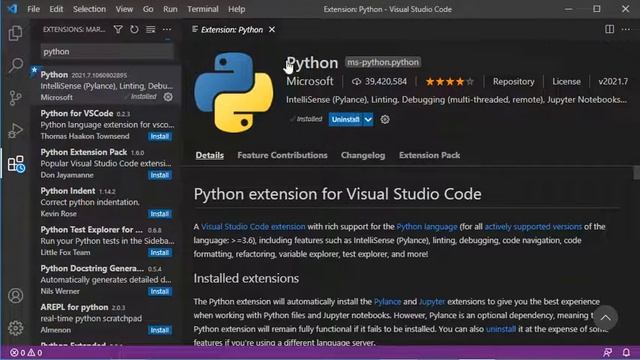Switch to Feature Contributions tab
This screenshot has height=360, width=640.
click(x=282, y=155)
